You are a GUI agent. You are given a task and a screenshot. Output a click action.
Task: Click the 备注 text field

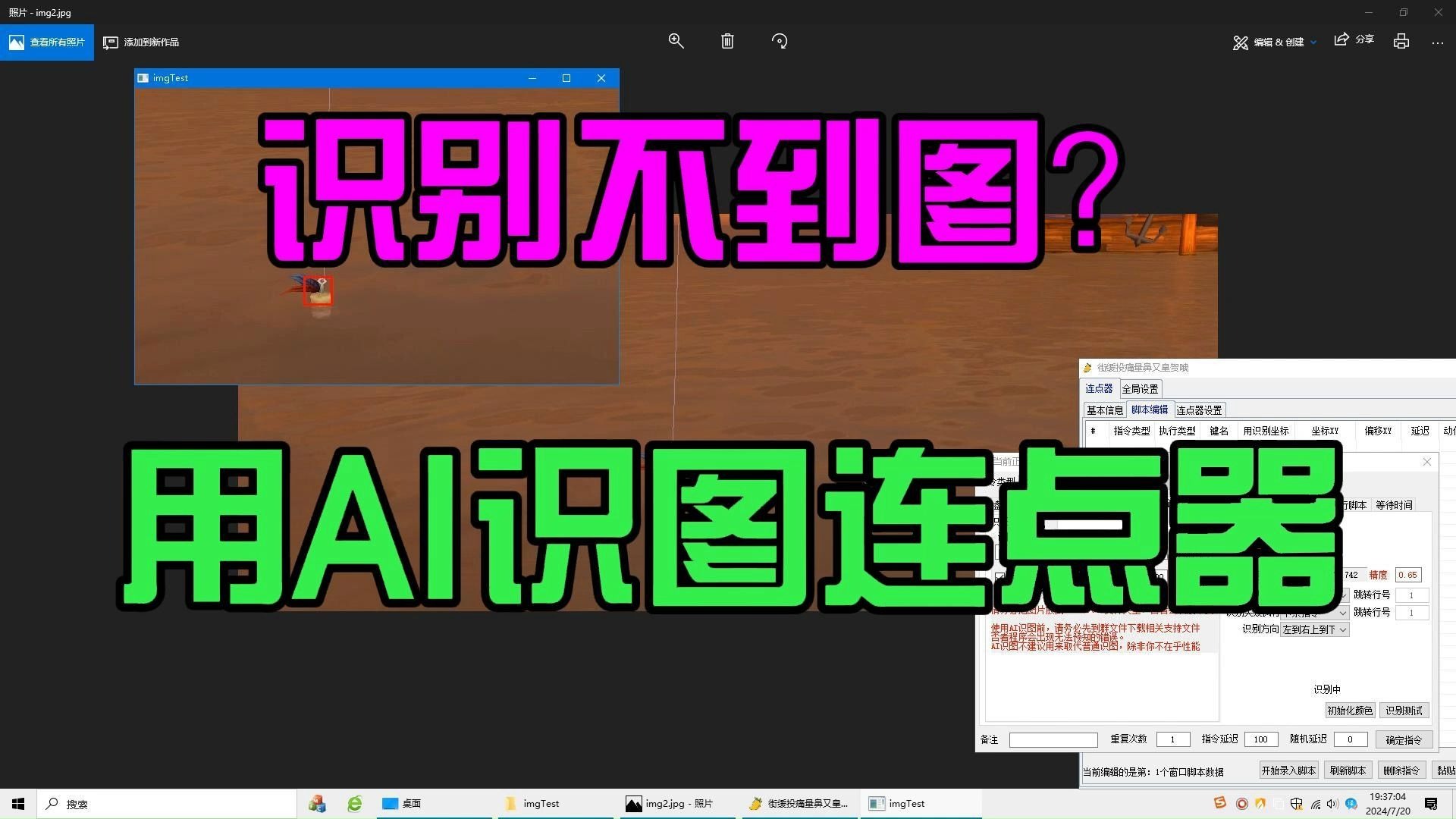click(x=1053, y=739)
